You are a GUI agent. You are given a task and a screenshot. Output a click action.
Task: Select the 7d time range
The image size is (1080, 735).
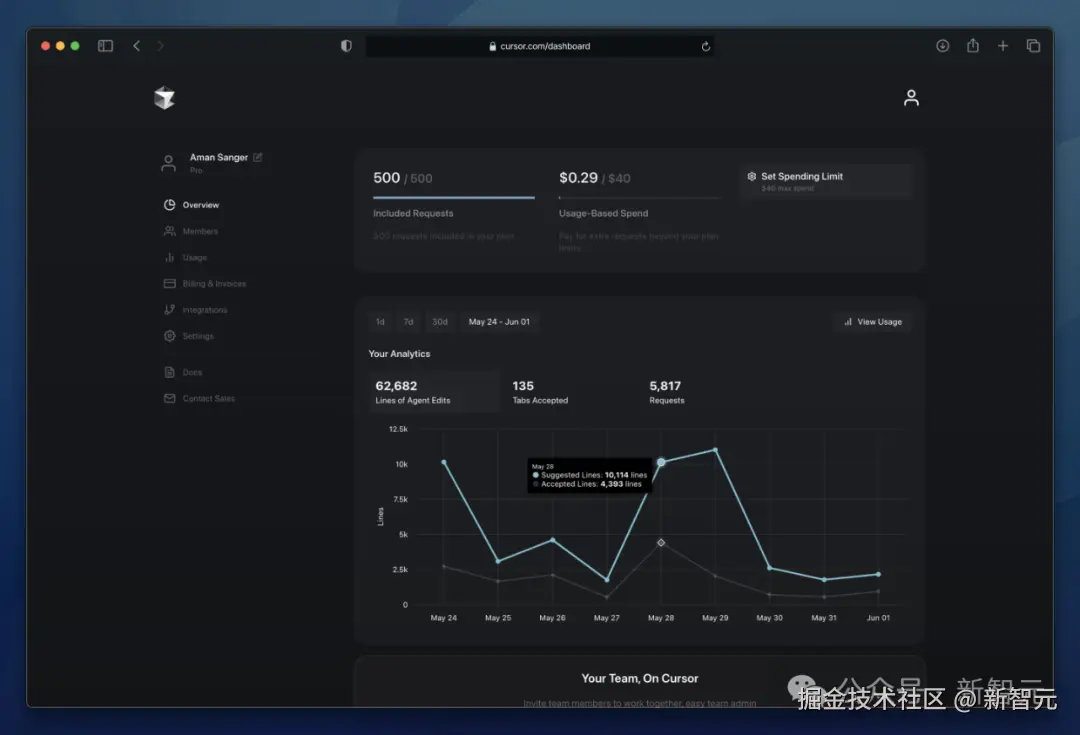(408, 322)
